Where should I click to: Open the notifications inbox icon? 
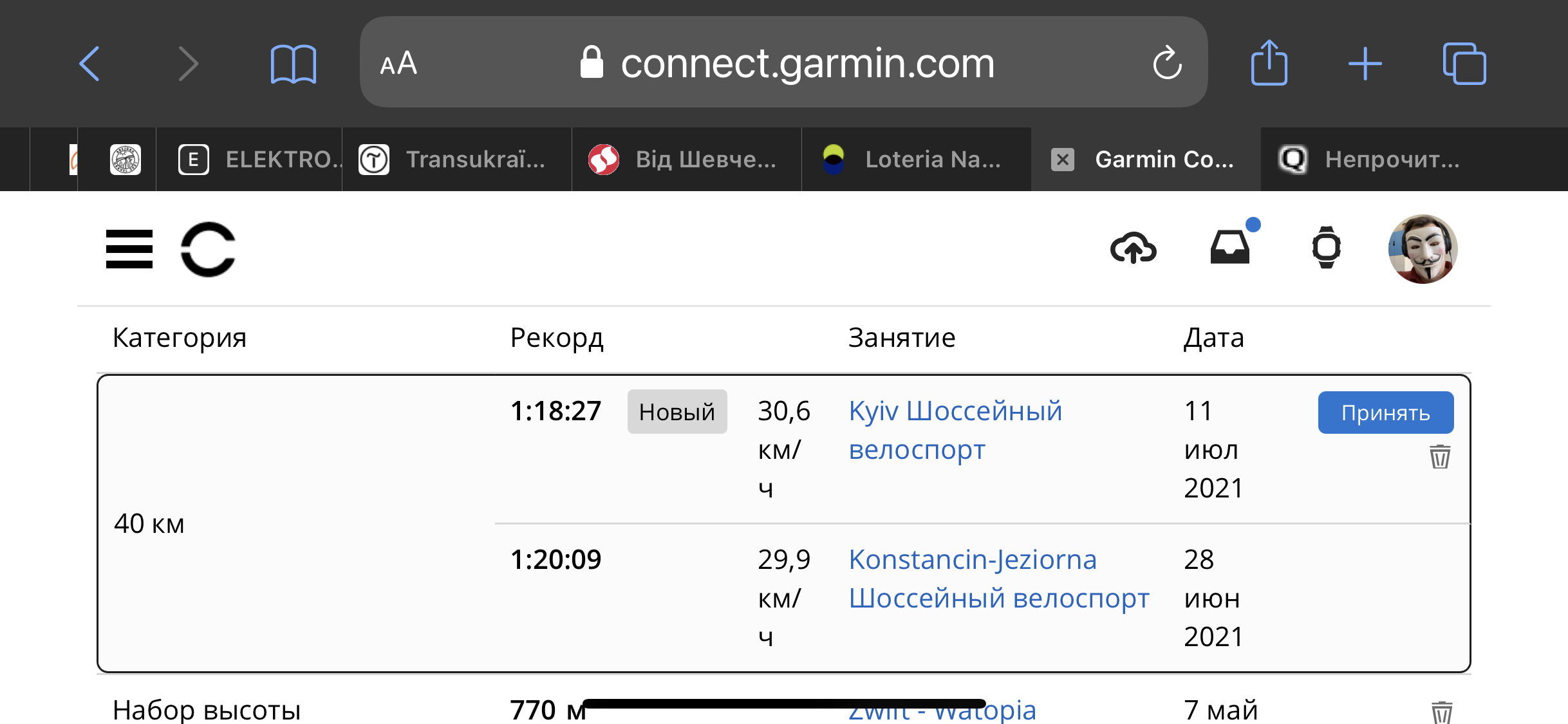point(1230,247)
